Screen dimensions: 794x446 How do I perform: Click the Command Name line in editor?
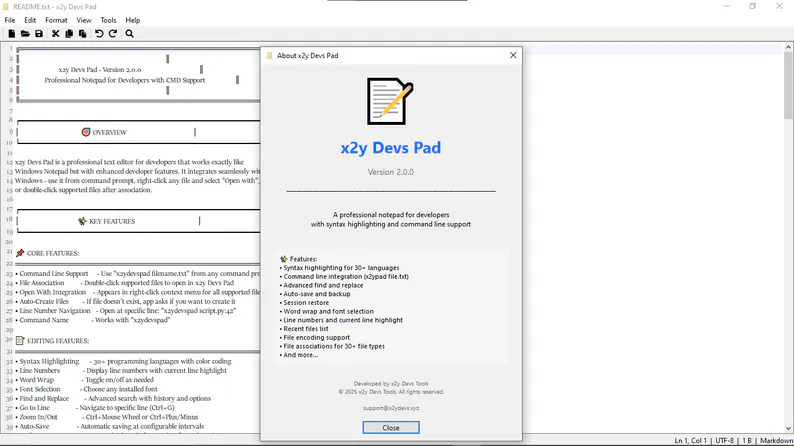[93, 320]
